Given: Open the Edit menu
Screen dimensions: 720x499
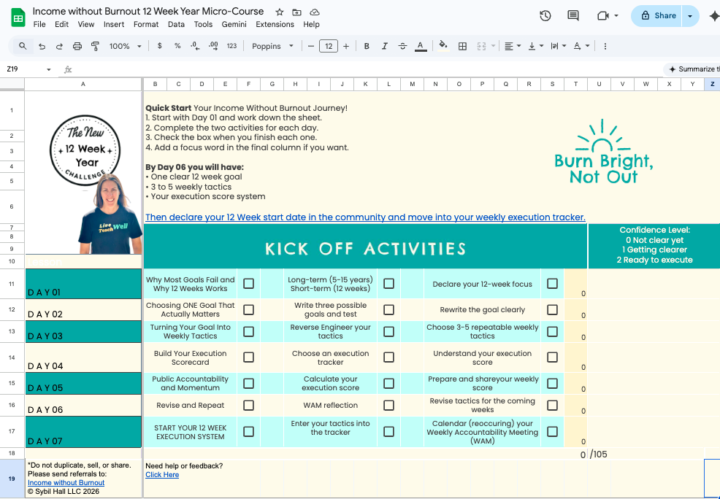Looking at the screenshot, I should coord(62,24).
